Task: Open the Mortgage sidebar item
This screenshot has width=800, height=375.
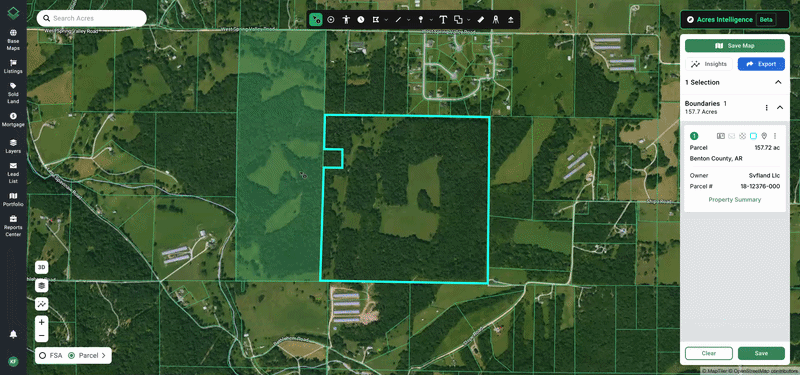Action: point(13,120)
